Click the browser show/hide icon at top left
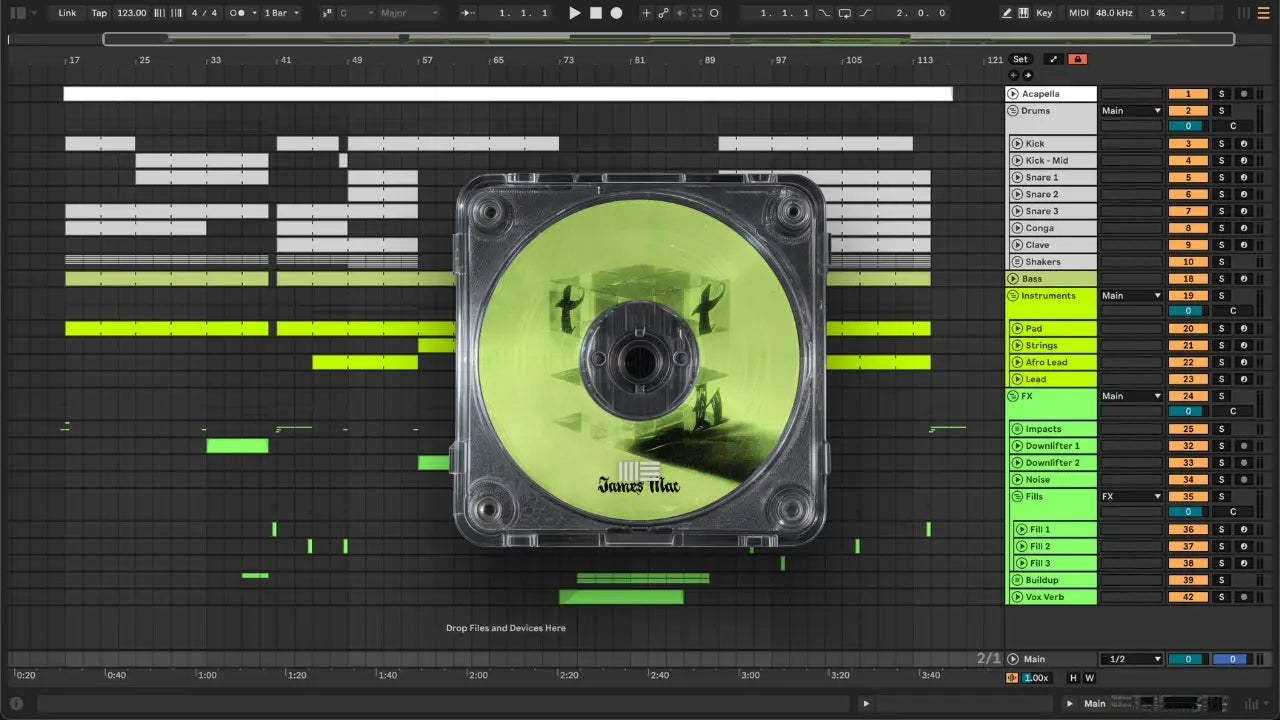Viewport: 1280px width, 720px height. pyautogui.click(x=17, y=13)
